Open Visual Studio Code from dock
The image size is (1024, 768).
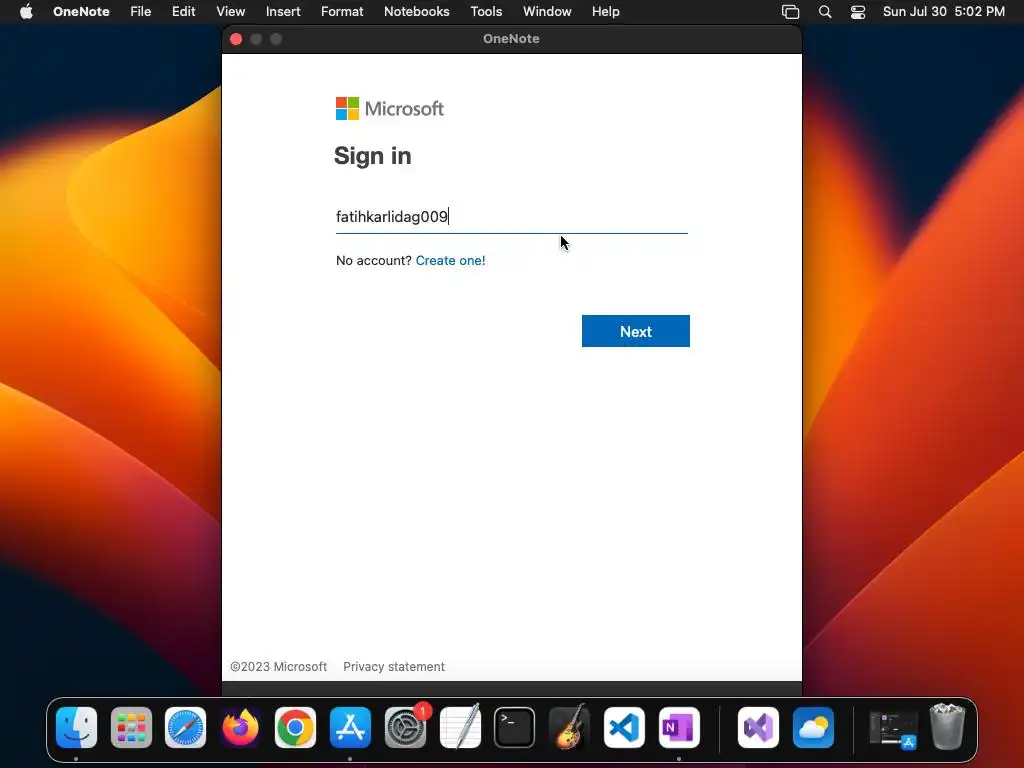pyautogui.click(x=624, y=728)
